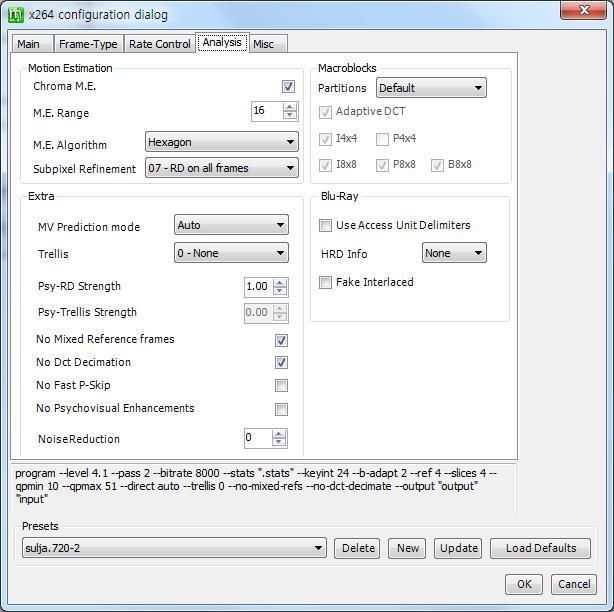Click the Psy-Trellis Strength up arrow

coord(280,309)
